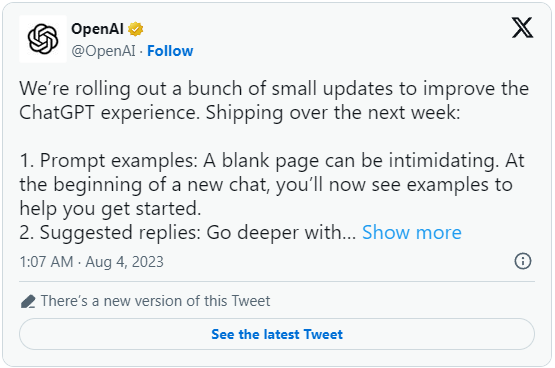Open the X logo in the tweet corner
The width and height of the screenshot is (555, 368).
pyautogui.click(x=522, y=28)
